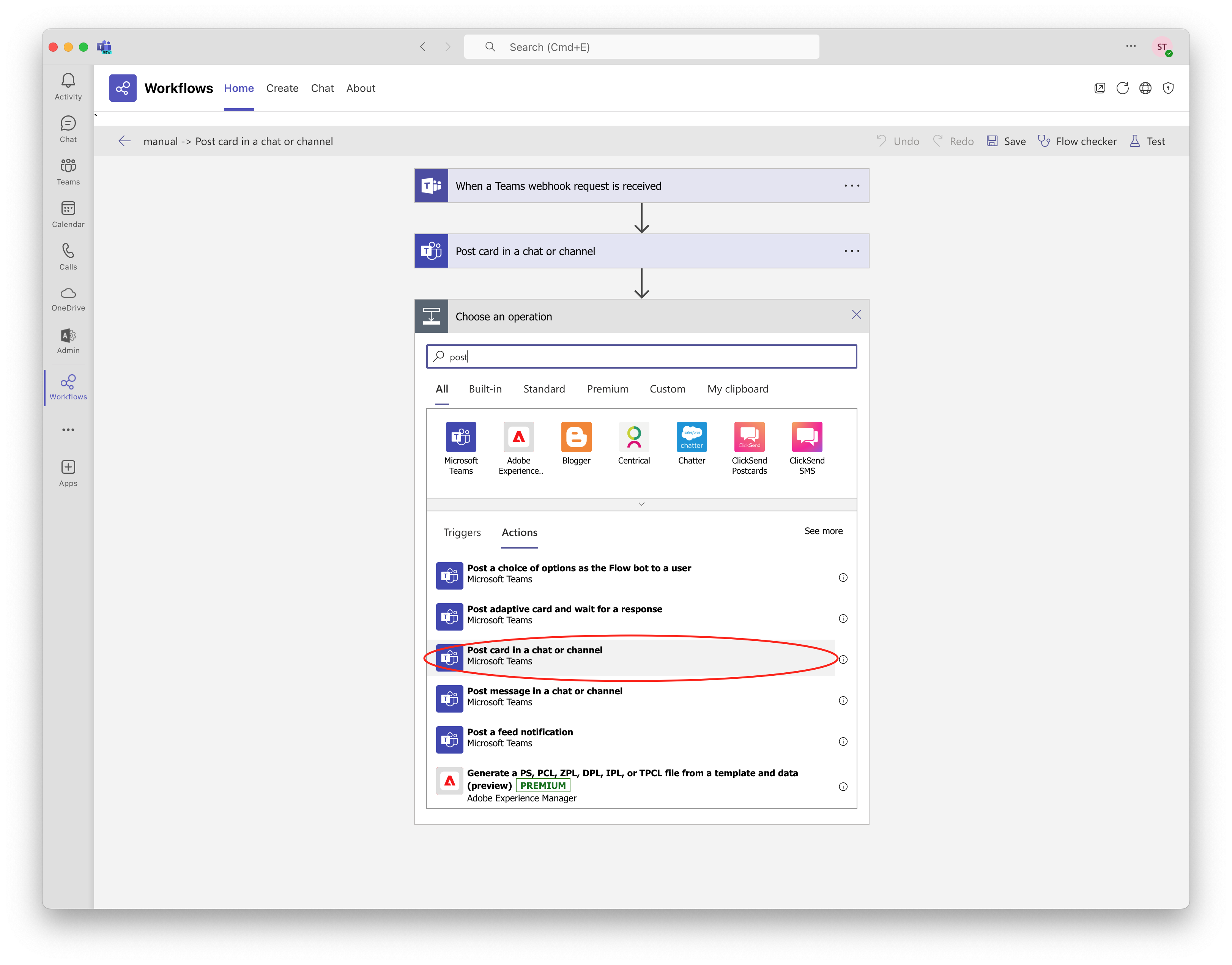Open the Activity panel from the sidebar
Viewport: 1232px width, 965px height.
68,85
